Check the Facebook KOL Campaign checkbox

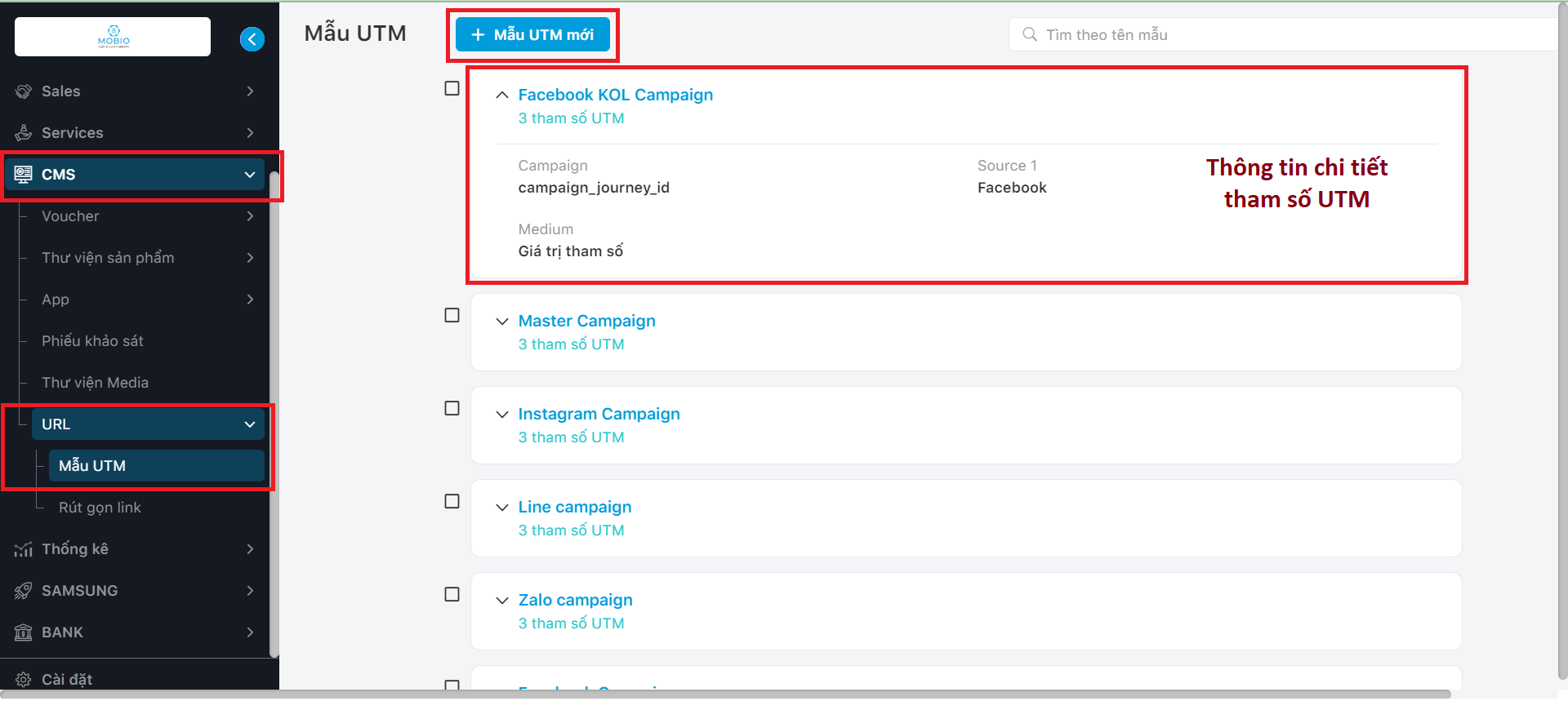[x=452, y=88]
